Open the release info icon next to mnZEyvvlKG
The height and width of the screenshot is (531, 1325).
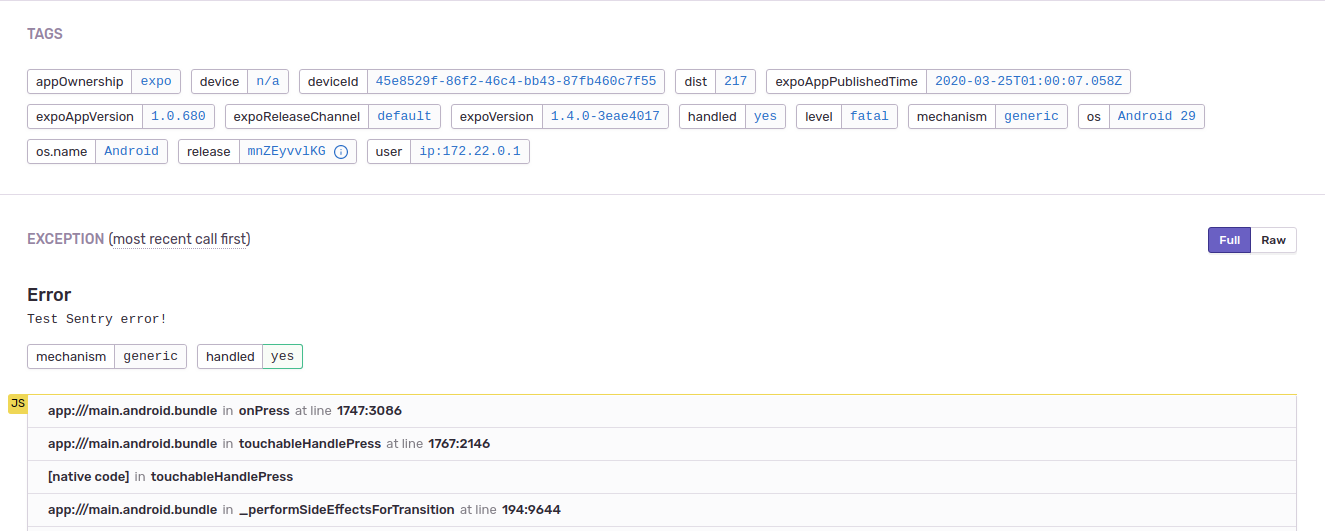340,152
